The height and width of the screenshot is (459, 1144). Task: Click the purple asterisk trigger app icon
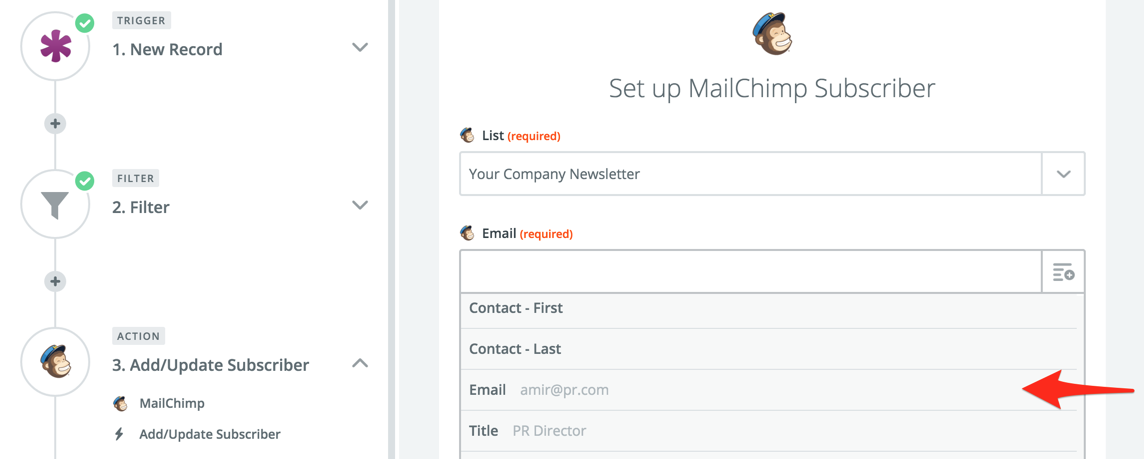point(55,47)
